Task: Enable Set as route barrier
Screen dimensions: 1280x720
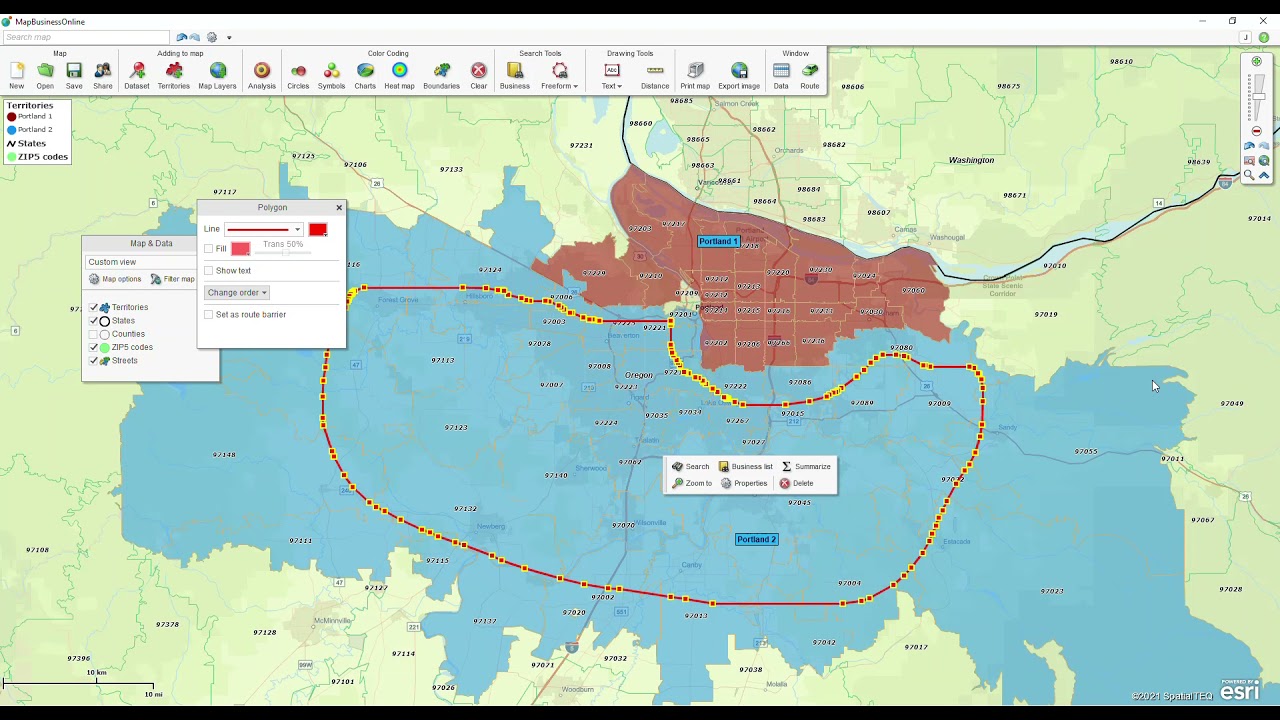Action: [x=209, y=315]
